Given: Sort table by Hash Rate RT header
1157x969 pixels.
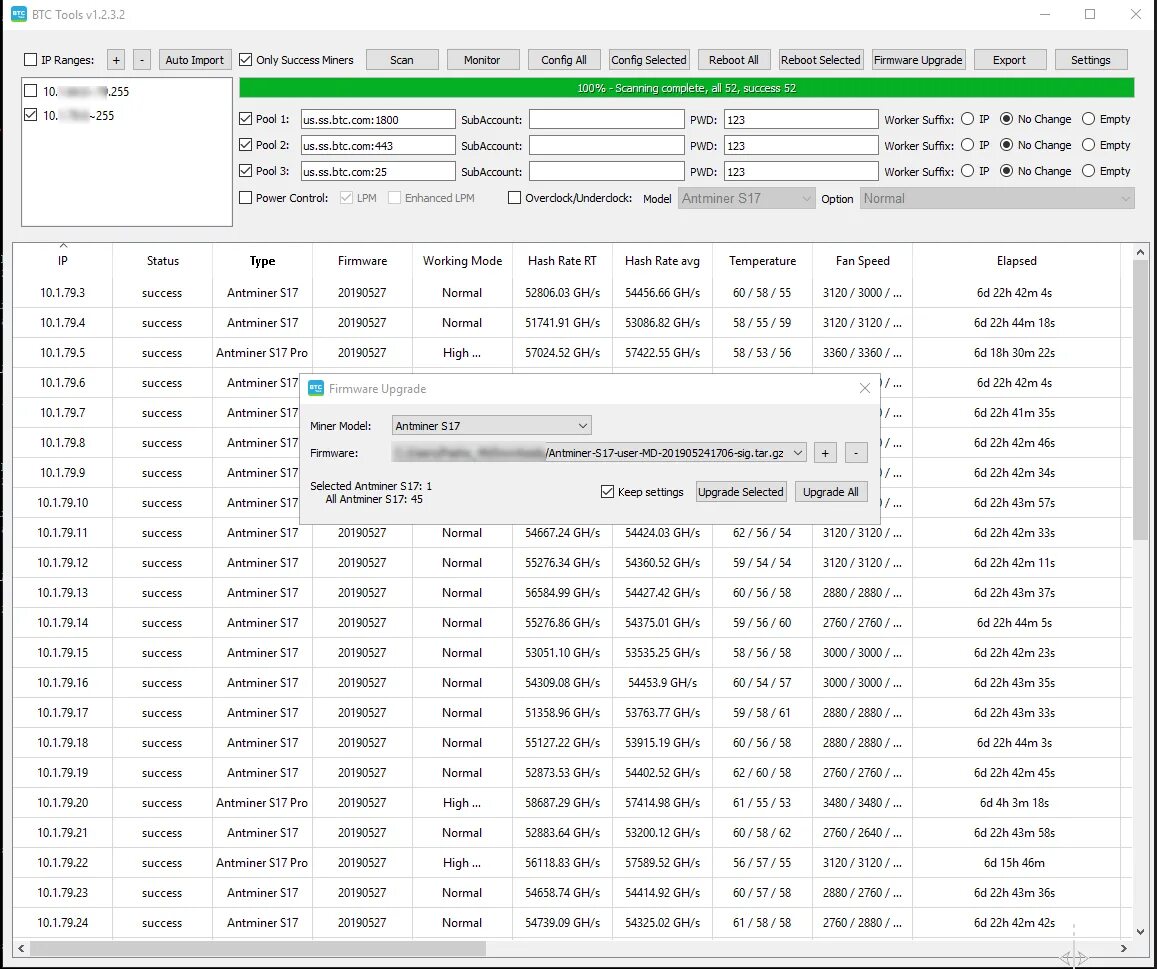Looking at the screenshot, I should pyautogui.click(x=562, y=261).
